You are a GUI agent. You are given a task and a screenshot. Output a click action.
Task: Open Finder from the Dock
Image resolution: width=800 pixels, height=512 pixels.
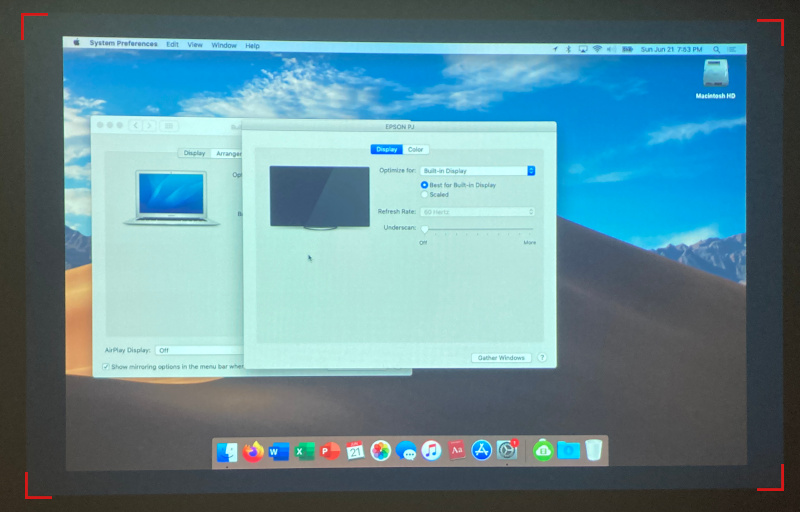(227, 452)
